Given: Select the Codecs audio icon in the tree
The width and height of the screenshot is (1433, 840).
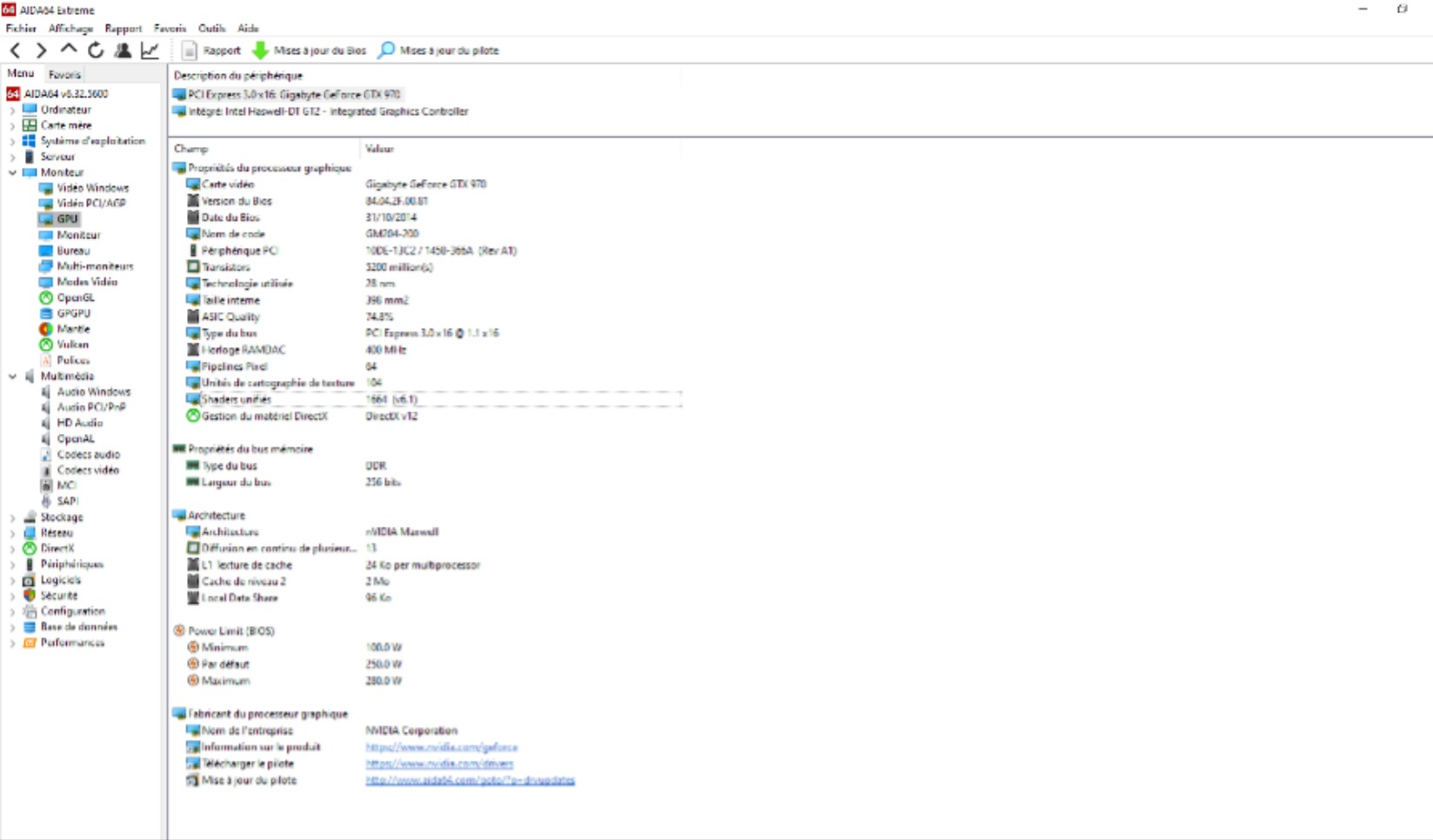Looking at the screenshot, I should tap(46, 455).
